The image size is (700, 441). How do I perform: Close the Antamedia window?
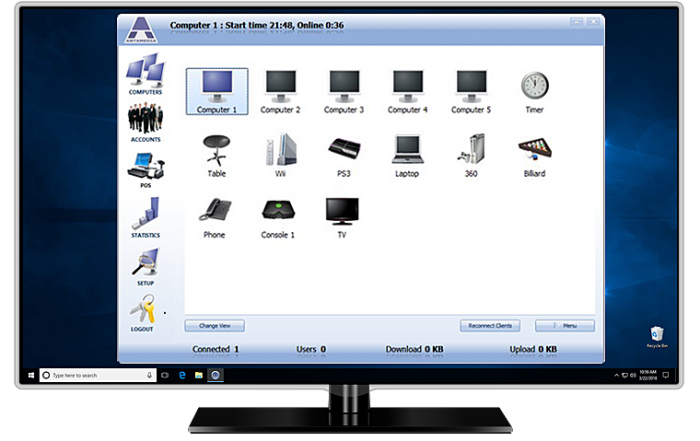(593, 22)
